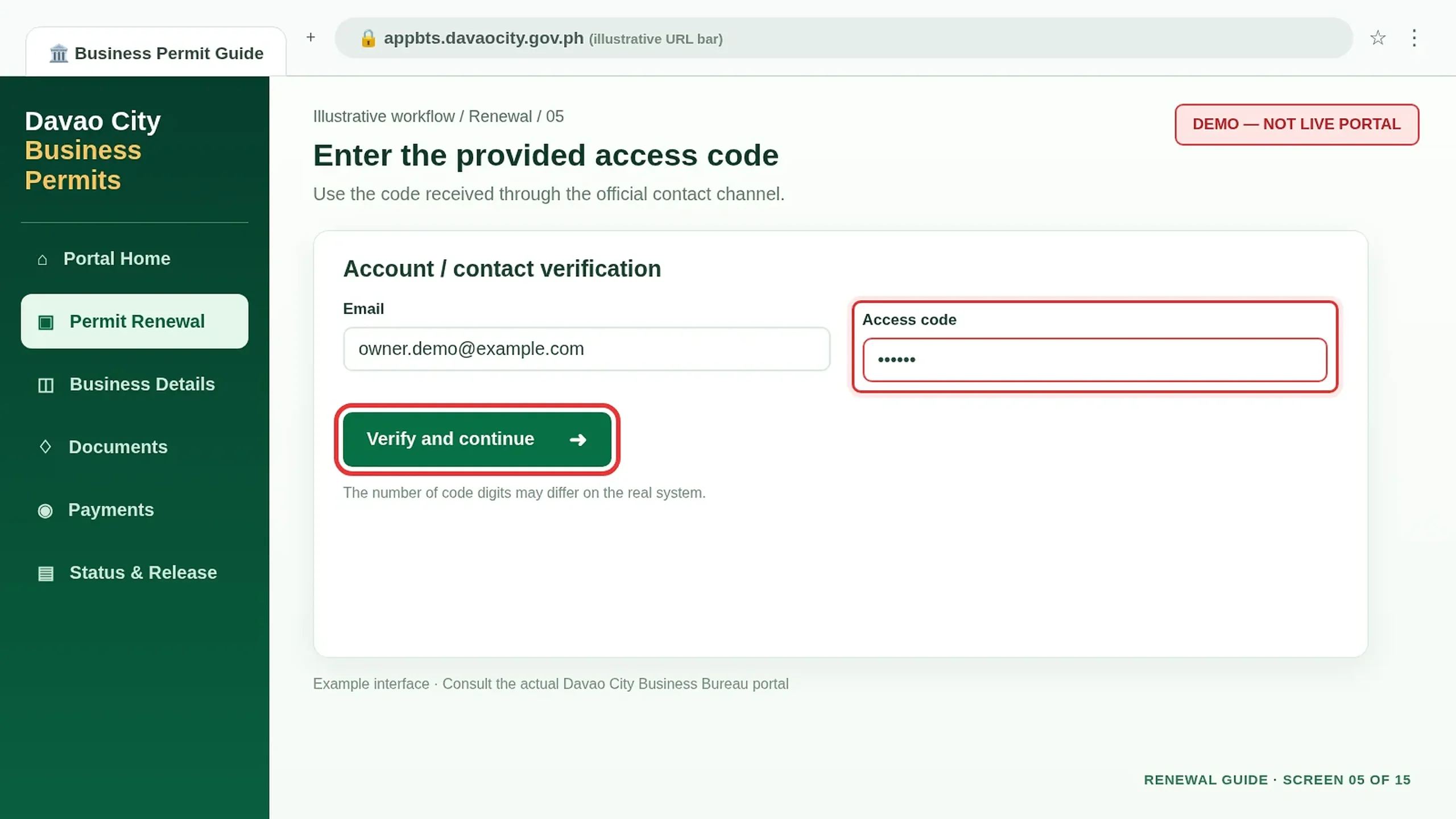Click the Status & Release list icon
The image size is (1456, 819).
(45, 573)
